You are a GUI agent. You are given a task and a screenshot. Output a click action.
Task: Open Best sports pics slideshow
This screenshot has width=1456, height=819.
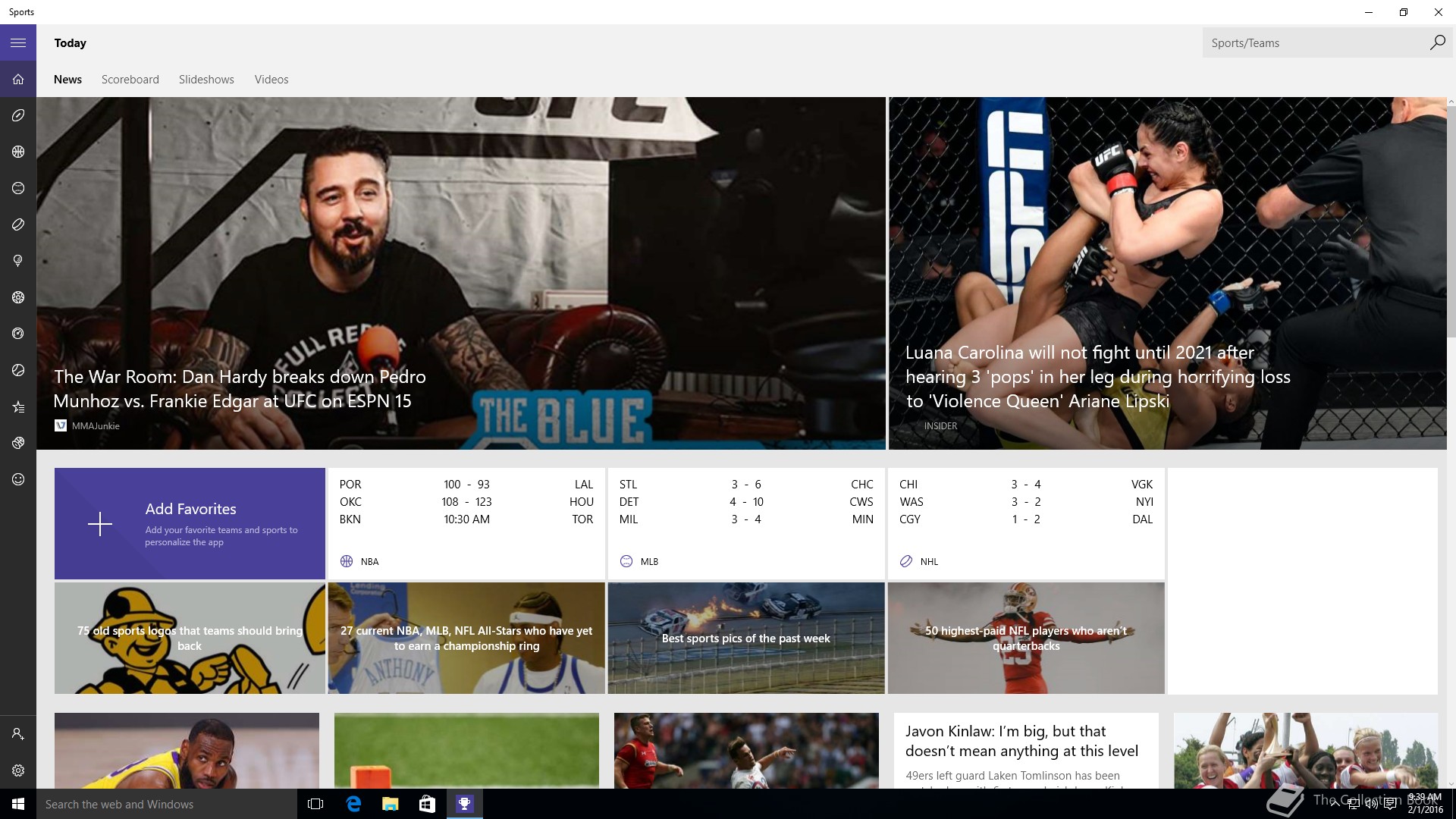[x=746, y=638]
